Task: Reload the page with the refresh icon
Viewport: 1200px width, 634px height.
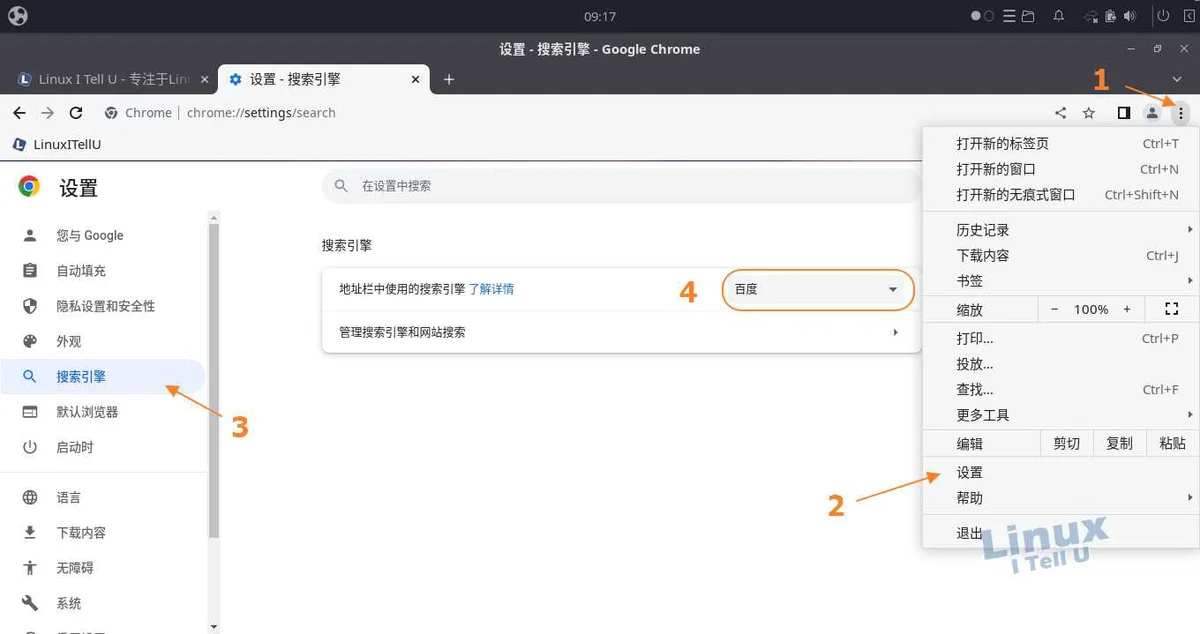Action: click(x=76, y=113)
